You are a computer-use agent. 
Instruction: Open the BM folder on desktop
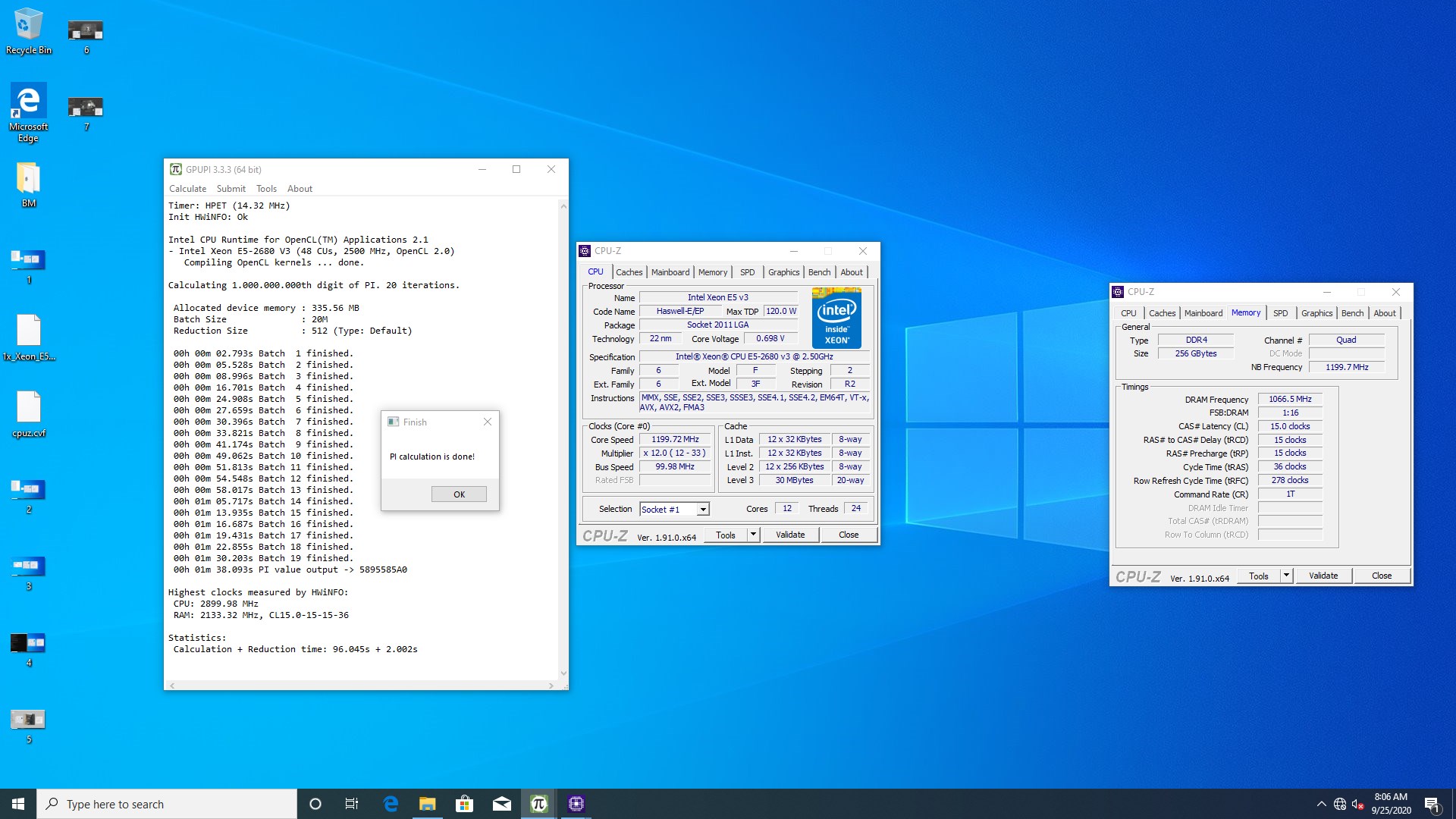(29, 186)
